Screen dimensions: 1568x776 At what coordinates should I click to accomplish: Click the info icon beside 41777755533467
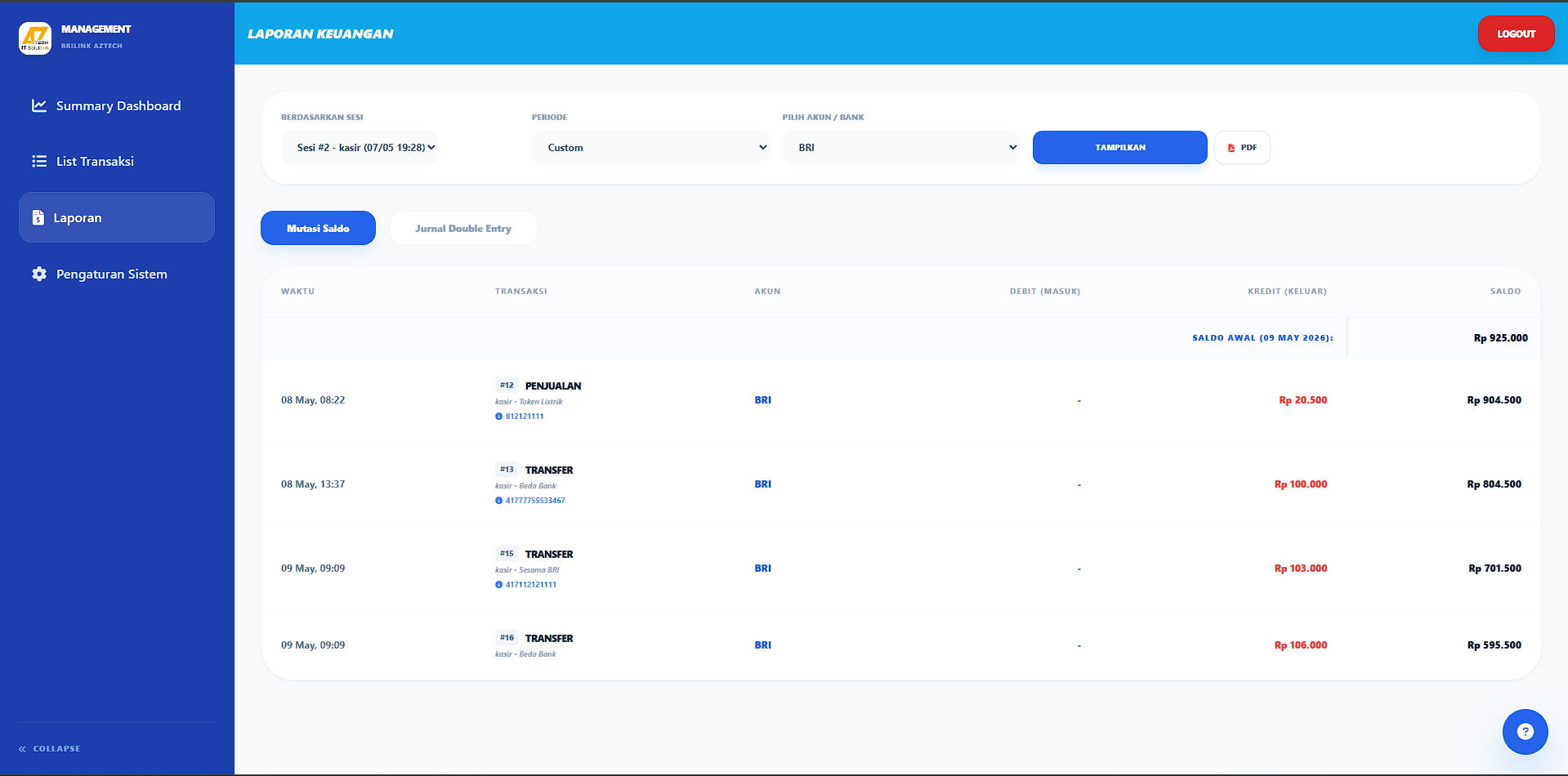(x=498, y=501)
